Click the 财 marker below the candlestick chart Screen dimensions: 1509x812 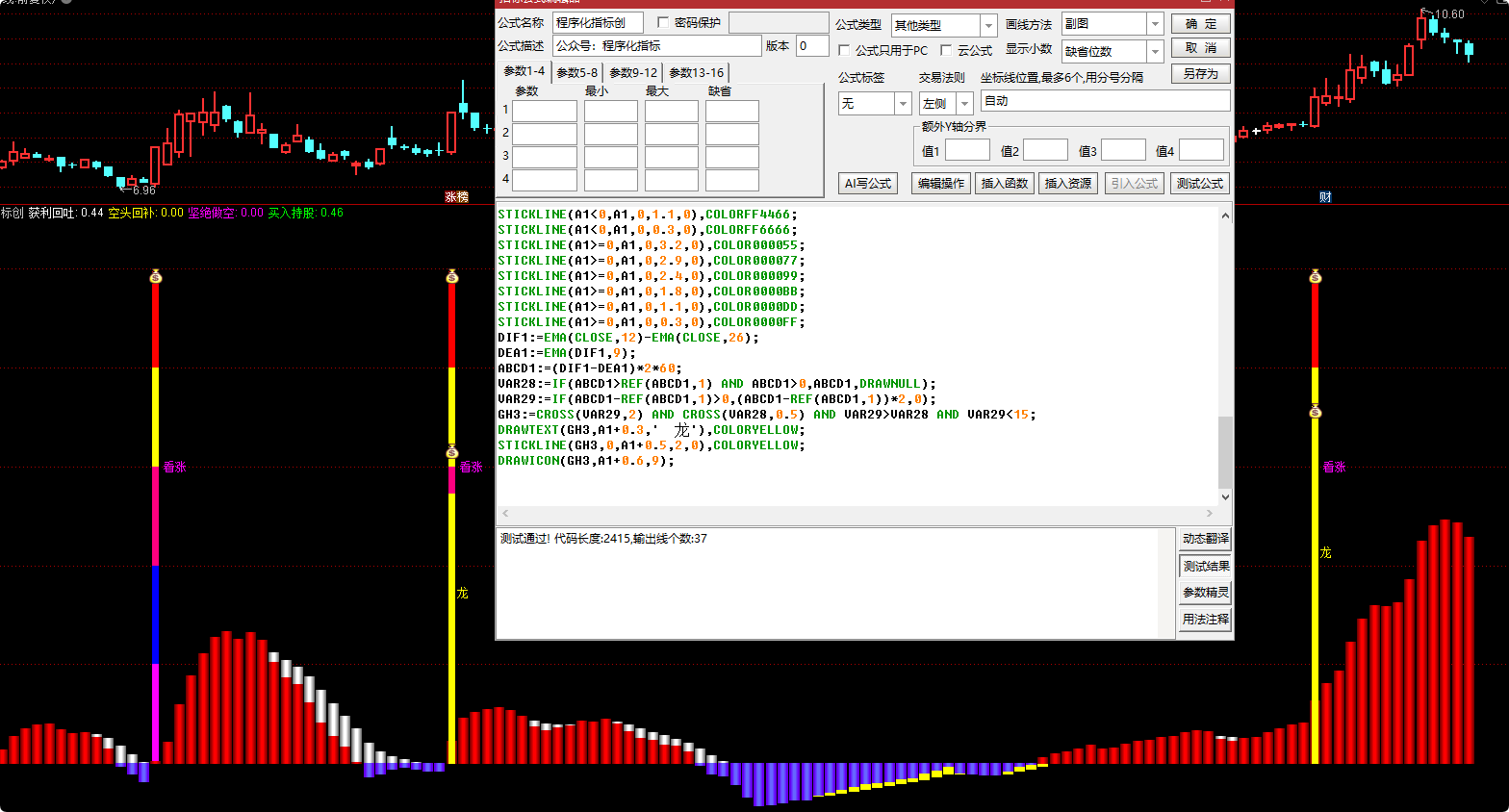click(1325, 197)
